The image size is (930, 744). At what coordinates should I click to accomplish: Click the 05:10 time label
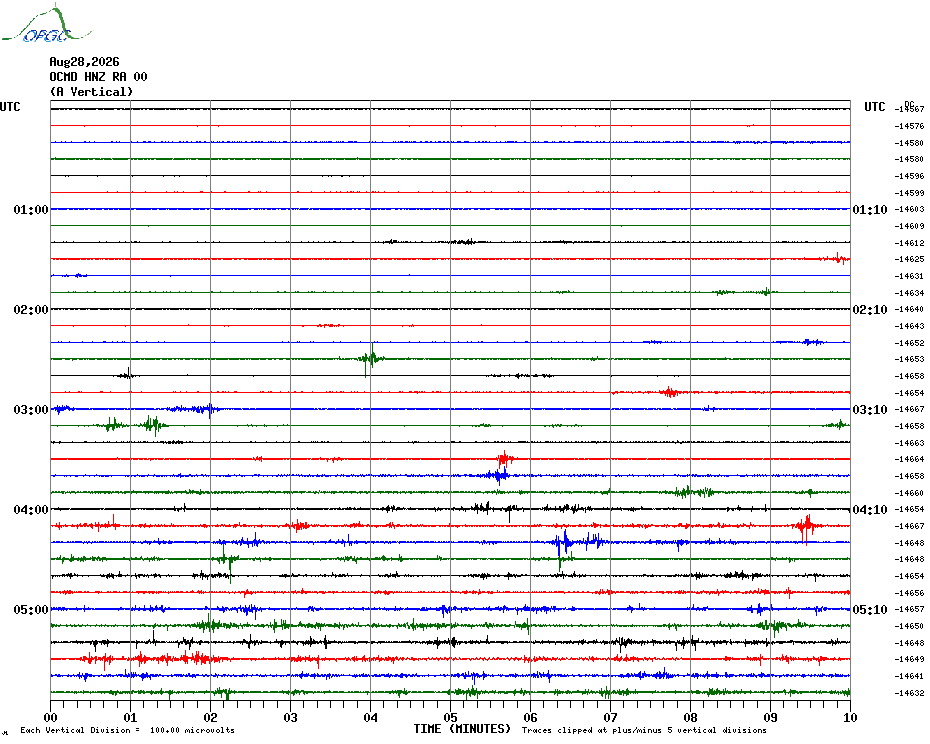click(x=870, y=610)
